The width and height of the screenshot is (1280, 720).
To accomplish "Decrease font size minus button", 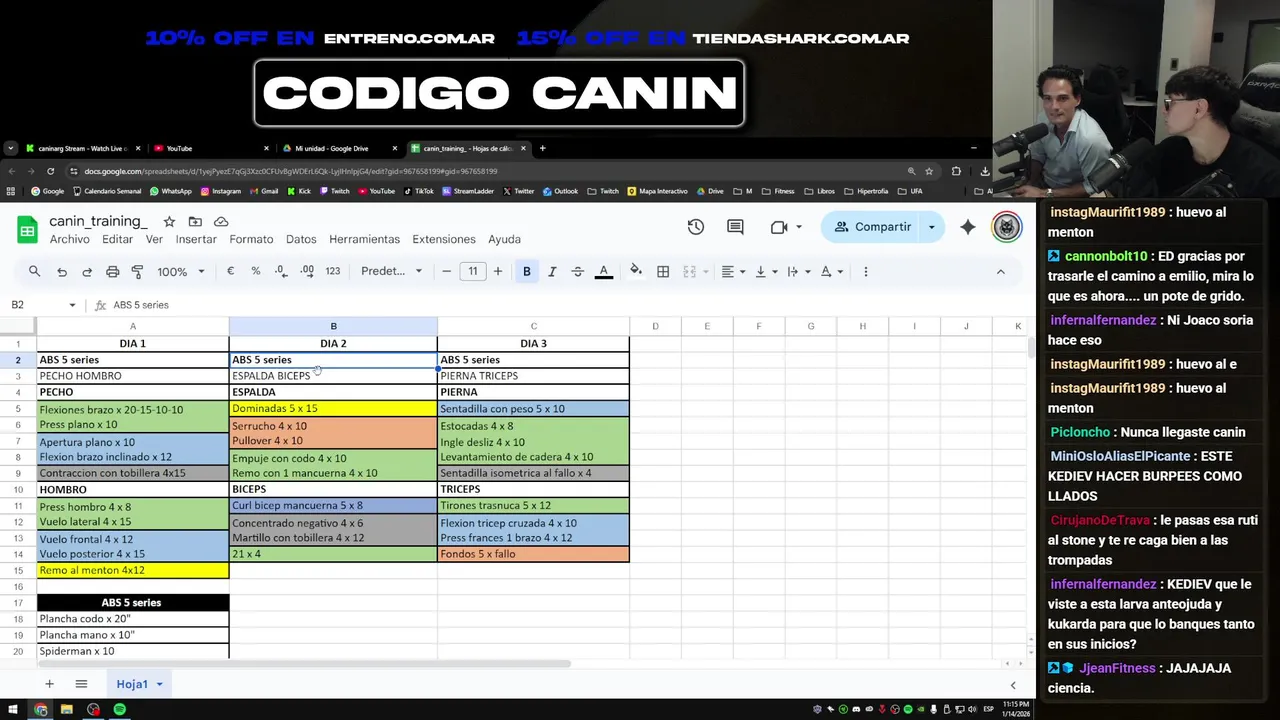I will pyautogui.click(x=447, y=271).
